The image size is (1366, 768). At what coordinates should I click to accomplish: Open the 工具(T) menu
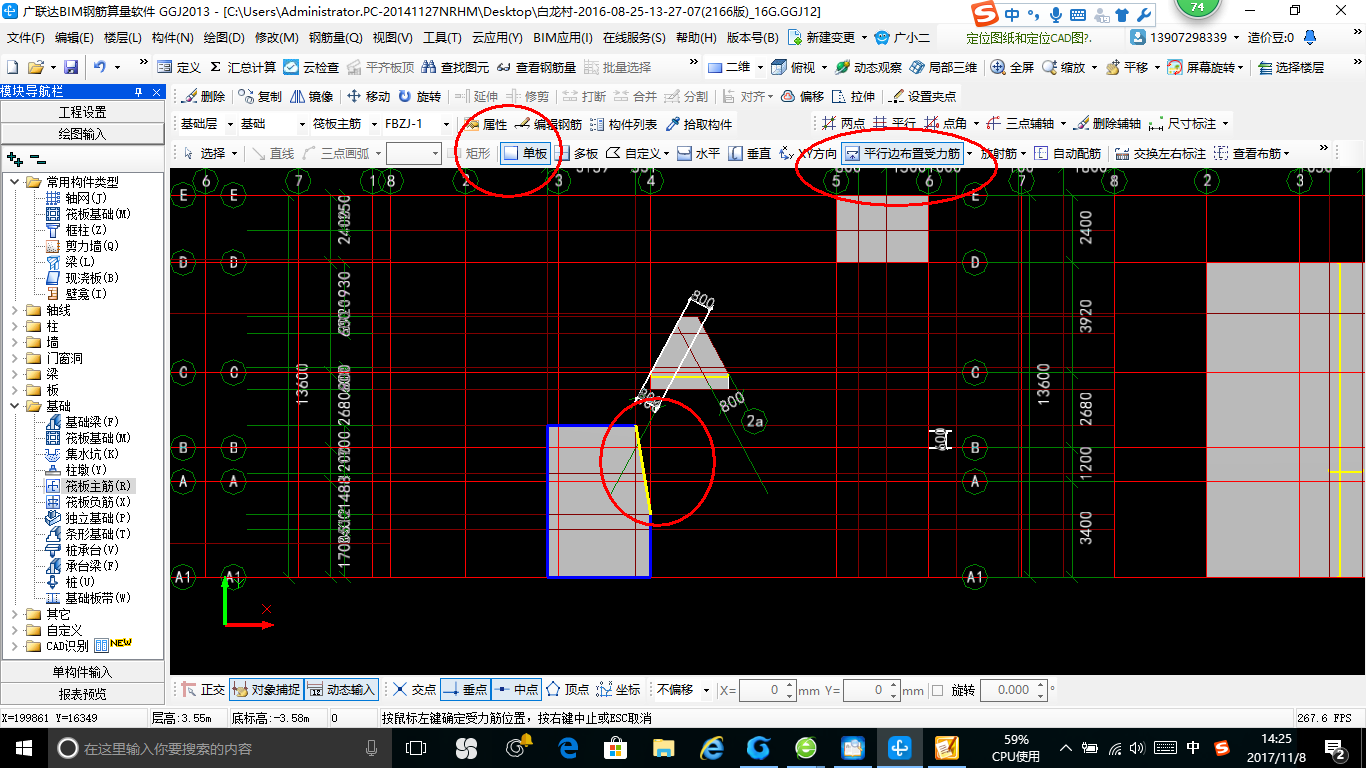(x=442, y=37)
